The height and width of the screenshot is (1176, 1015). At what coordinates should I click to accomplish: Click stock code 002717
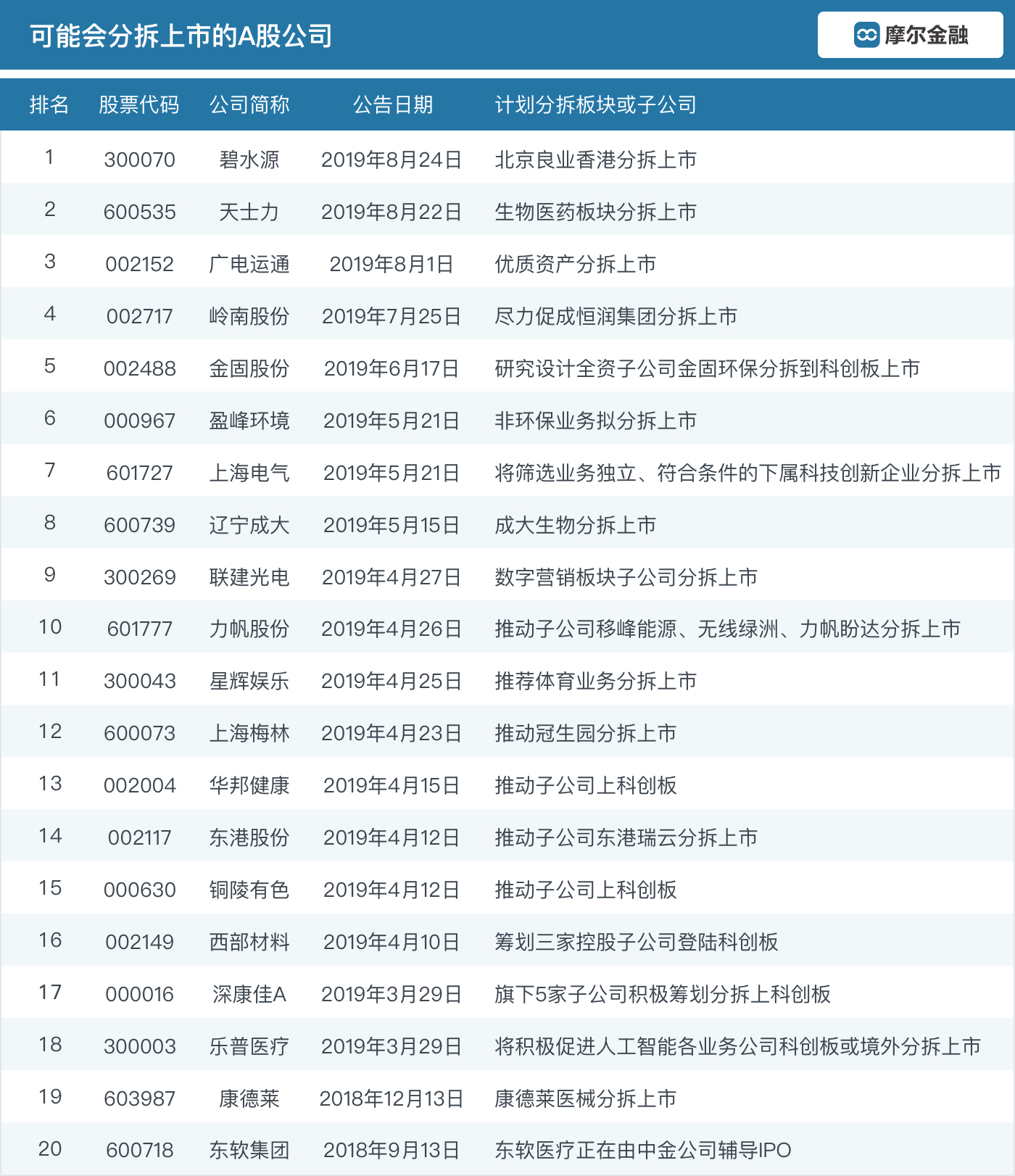[139, 316]
